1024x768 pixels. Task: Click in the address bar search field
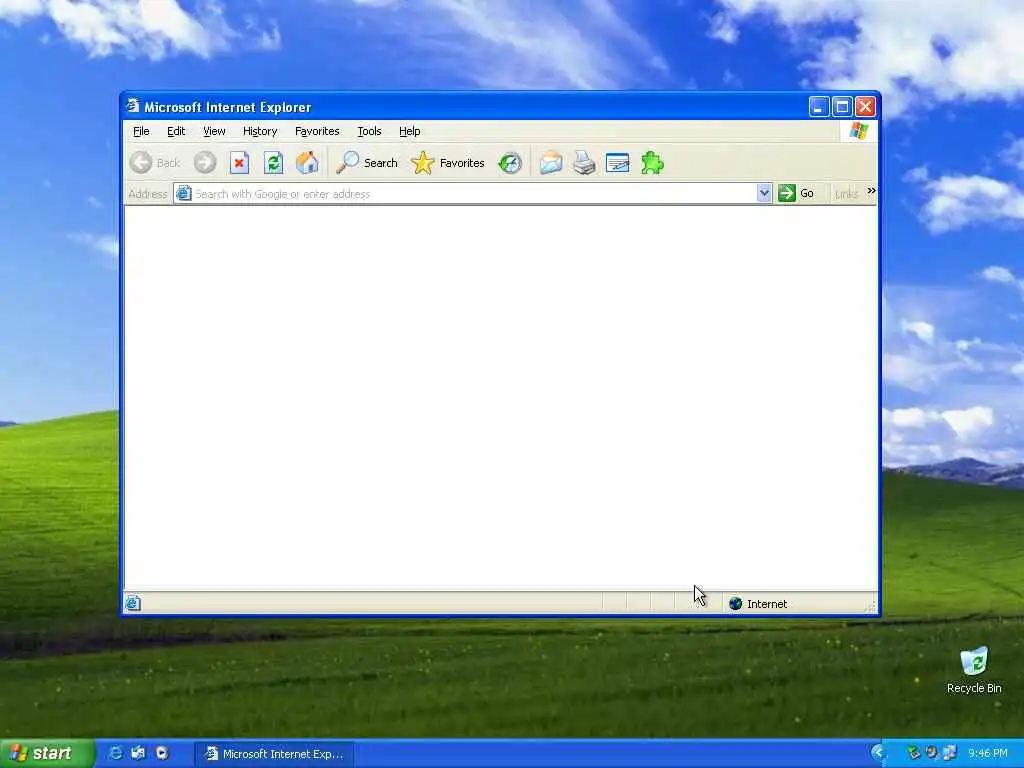click(x=474, y=194)
